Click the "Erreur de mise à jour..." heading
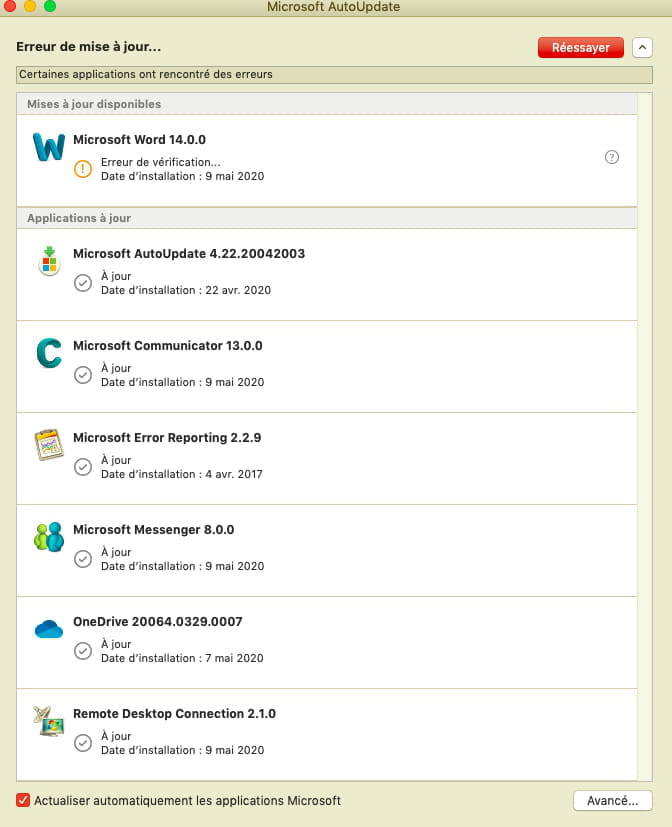Image resolution: width=672 pixels, height=827 pixels. tap(89, 46)
